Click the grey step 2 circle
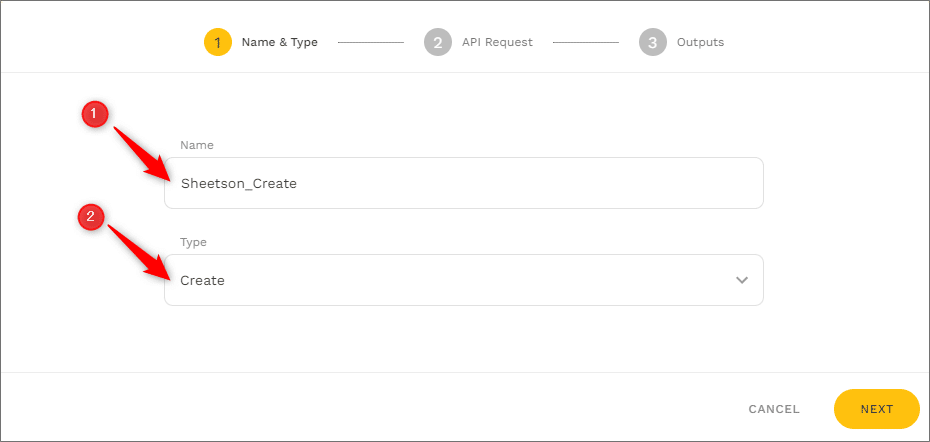The image size is (930, 442). [x=437, y=43]
